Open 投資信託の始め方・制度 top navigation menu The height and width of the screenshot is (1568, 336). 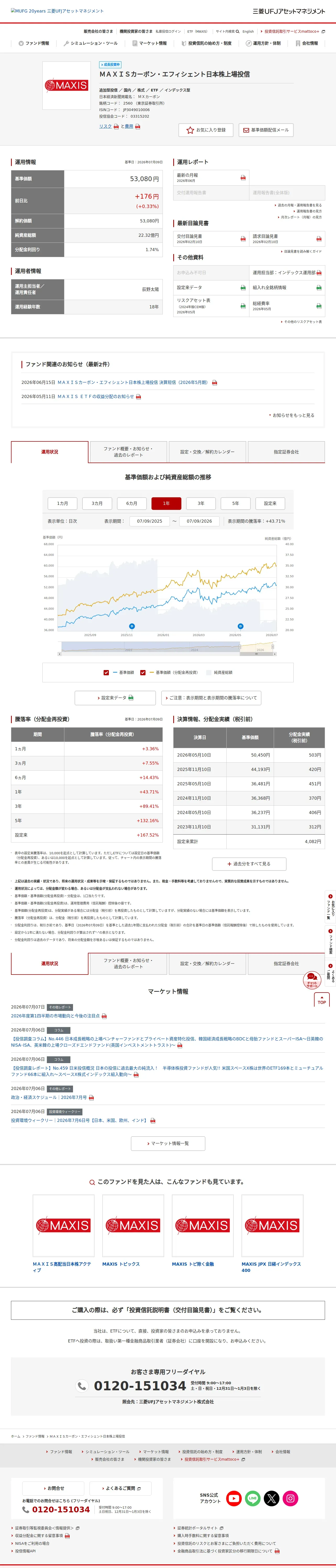click(x=206, y=43)
